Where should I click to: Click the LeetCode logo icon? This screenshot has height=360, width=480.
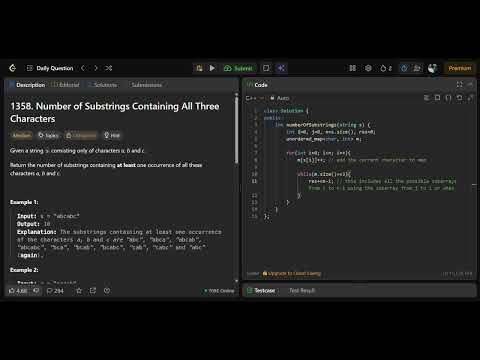click(13, 68)
